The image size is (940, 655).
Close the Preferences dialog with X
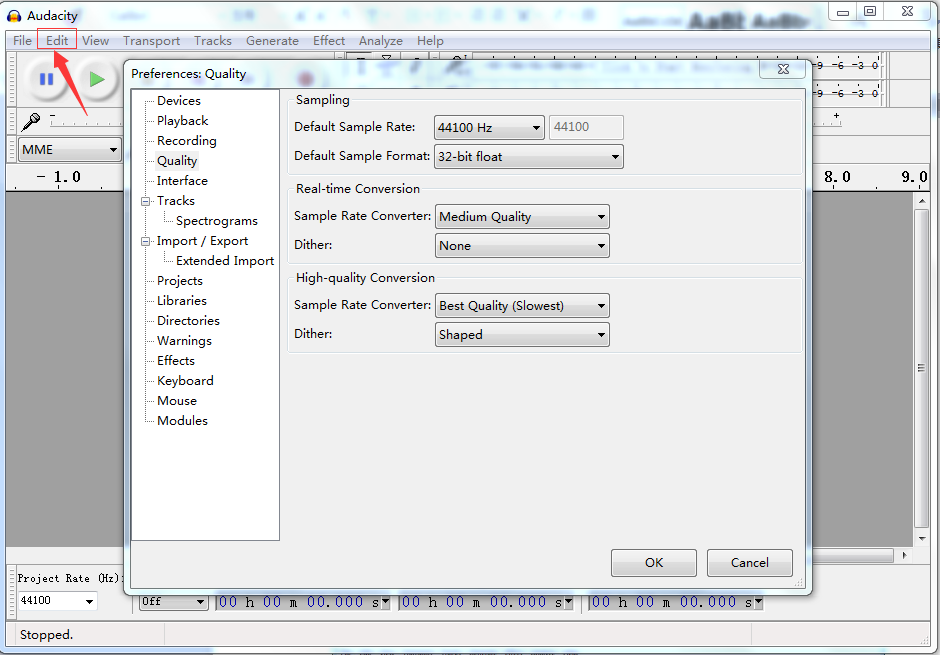point(782,69)
